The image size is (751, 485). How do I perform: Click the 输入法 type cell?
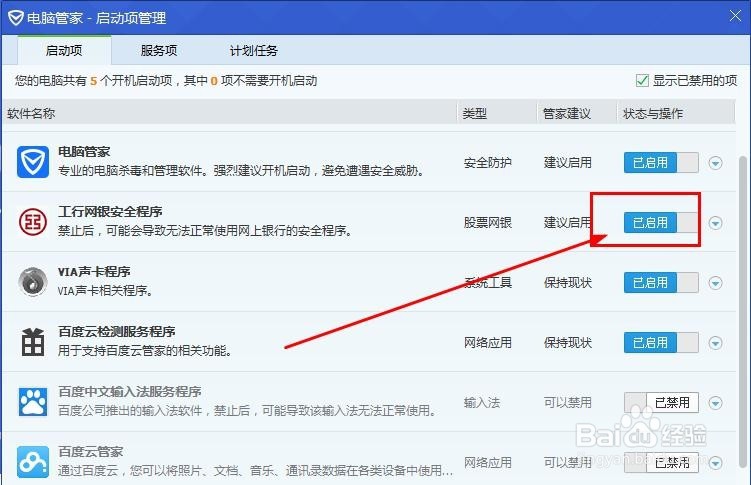[x=482, y=403]
